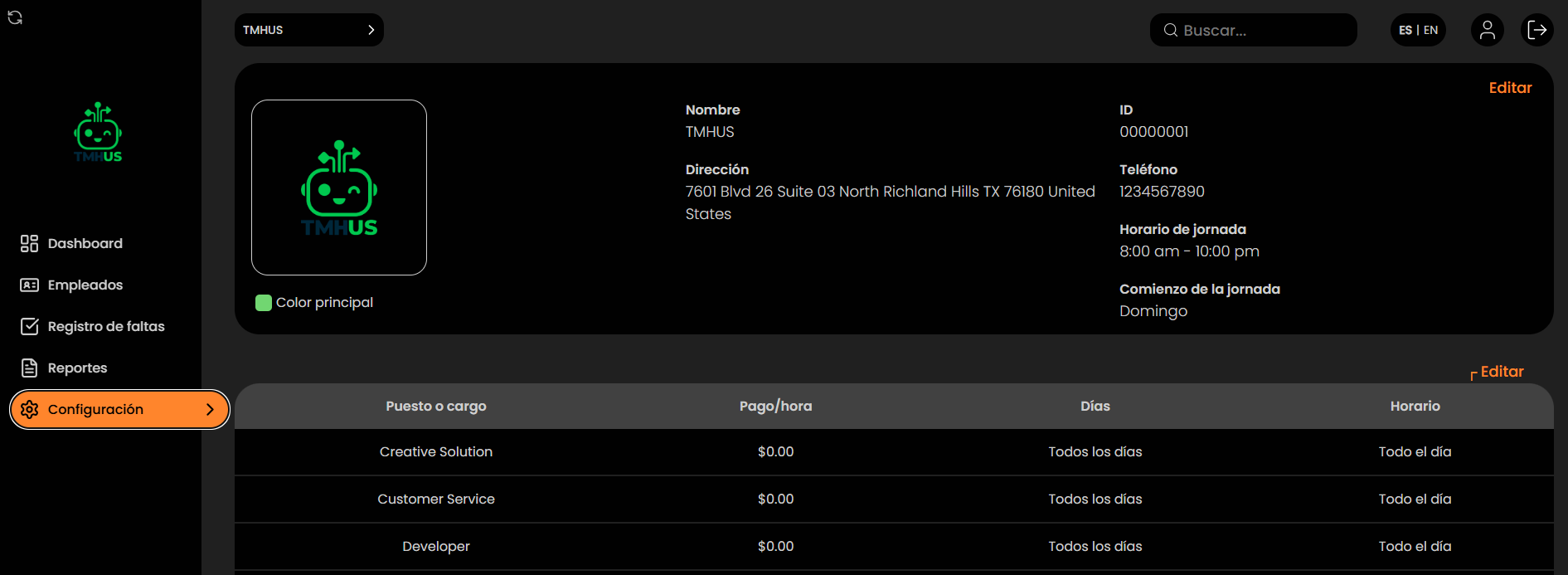1568x575 pixels.
Task: Toggle the ES | EN language switch
Action: [1418, 30]
